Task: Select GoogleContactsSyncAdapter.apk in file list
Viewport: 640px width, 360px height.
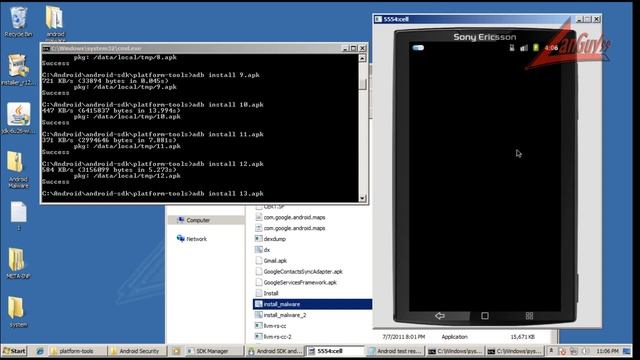Action: coord(299,271)
